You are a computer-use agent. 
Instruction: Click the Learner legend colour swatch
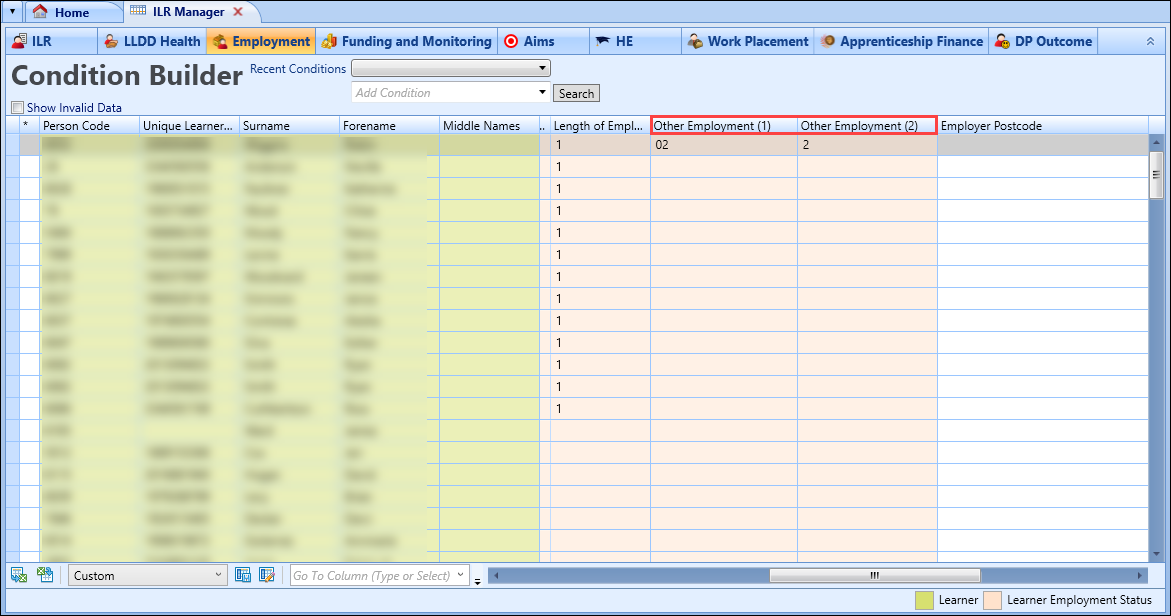pos(924,600)
